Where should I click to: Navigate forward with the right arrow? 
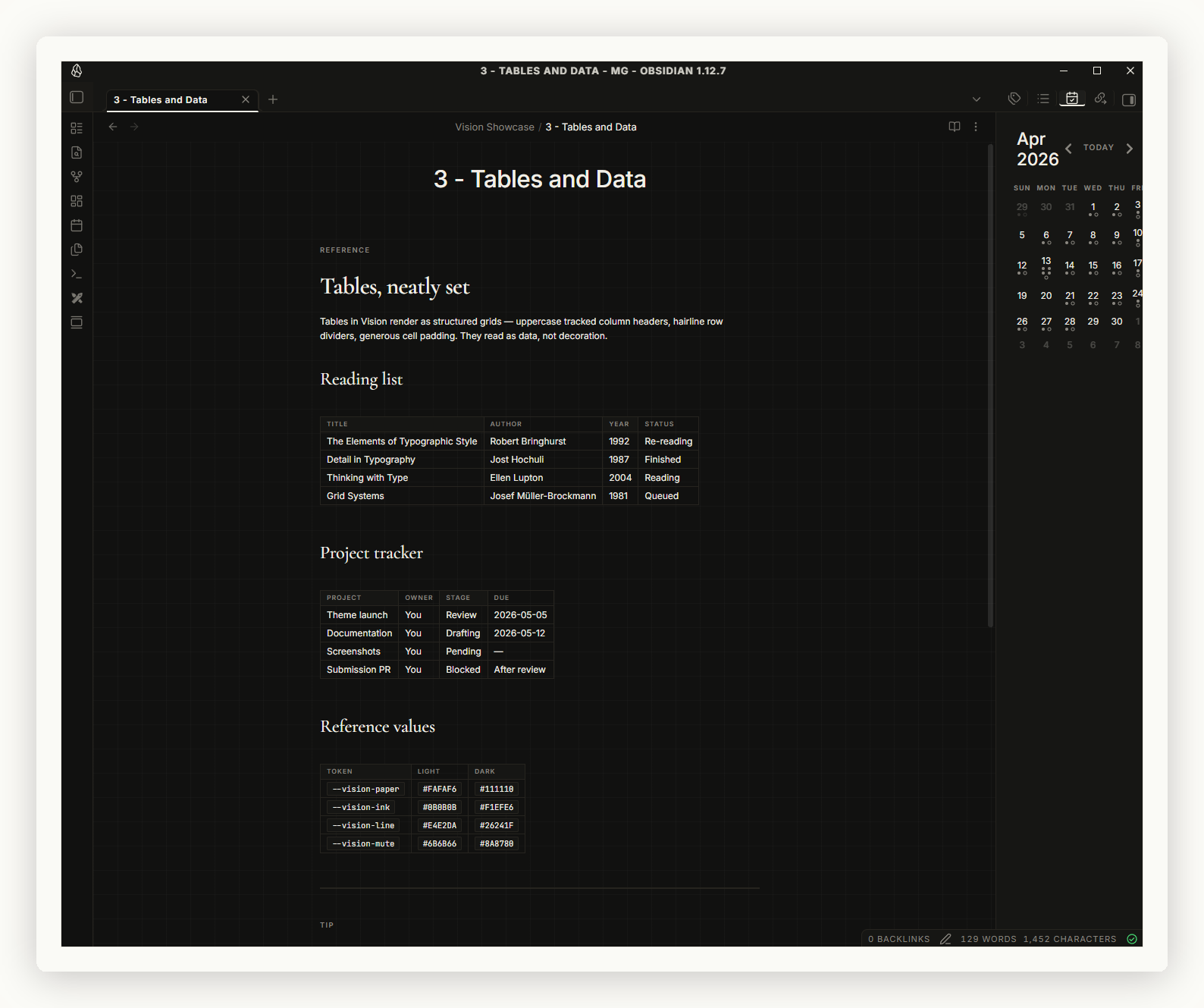pyautogui.click(x=134, y=127)
